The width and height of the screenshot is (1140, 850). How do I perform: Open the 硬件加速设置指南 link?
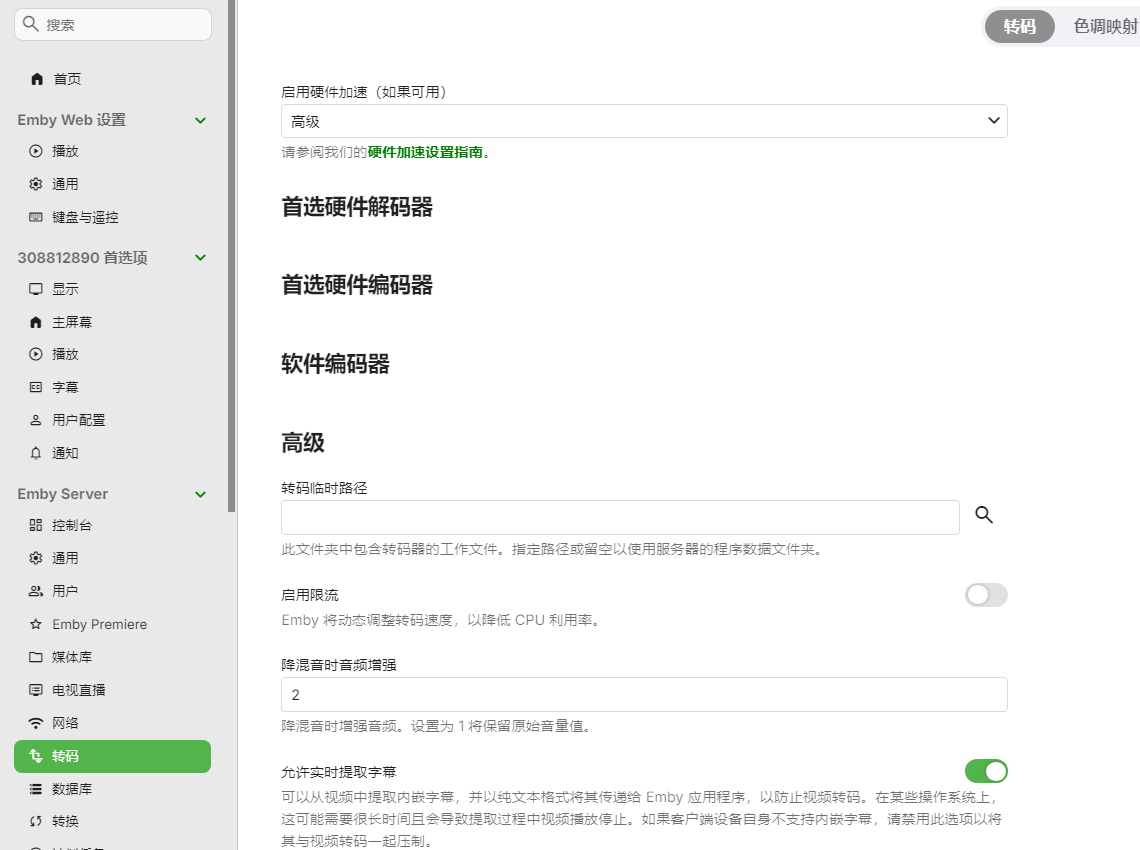425,153
